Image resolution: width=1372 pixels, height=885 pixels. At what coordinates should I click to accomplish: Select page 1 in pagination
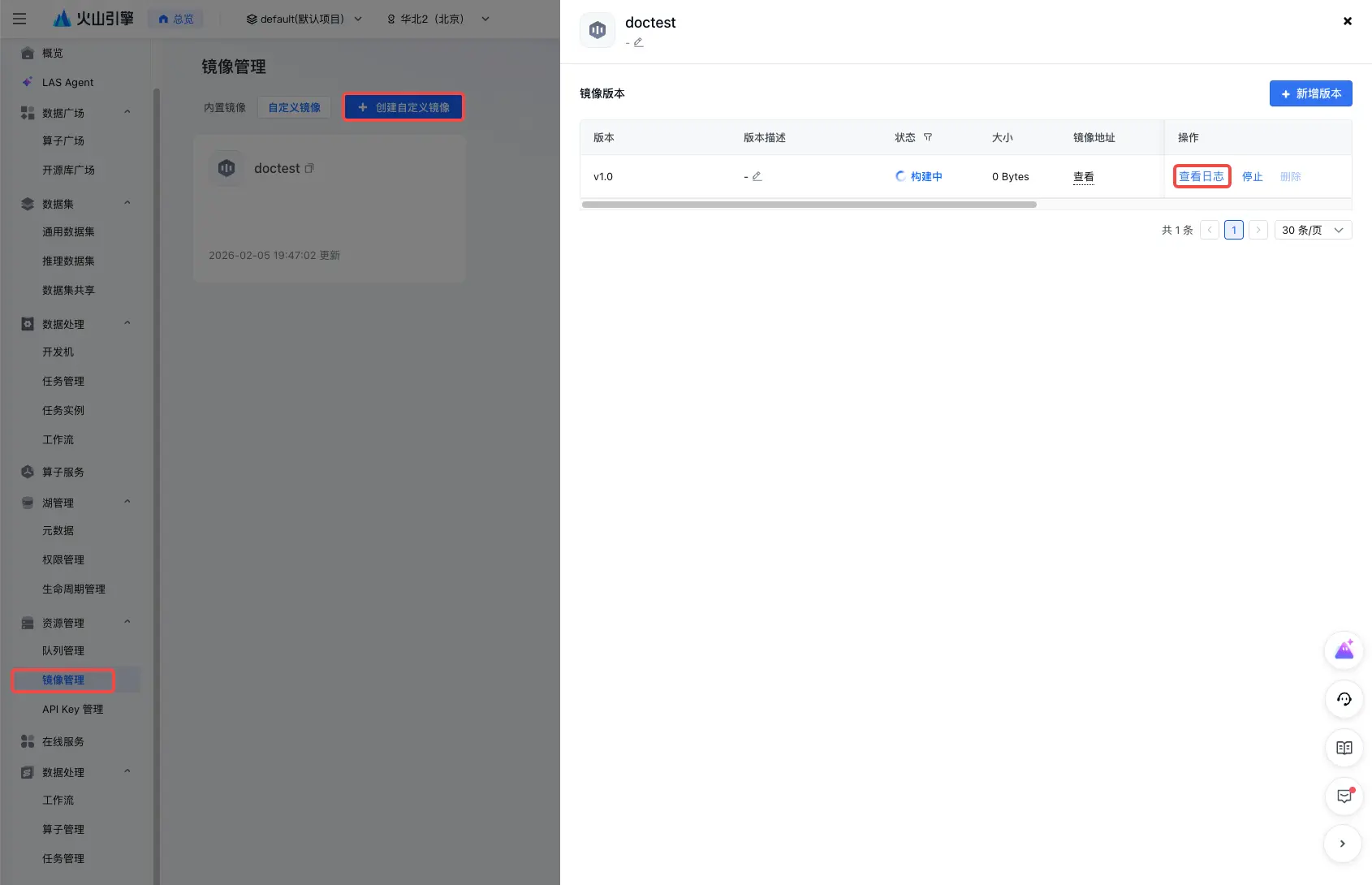(1234, 230)
